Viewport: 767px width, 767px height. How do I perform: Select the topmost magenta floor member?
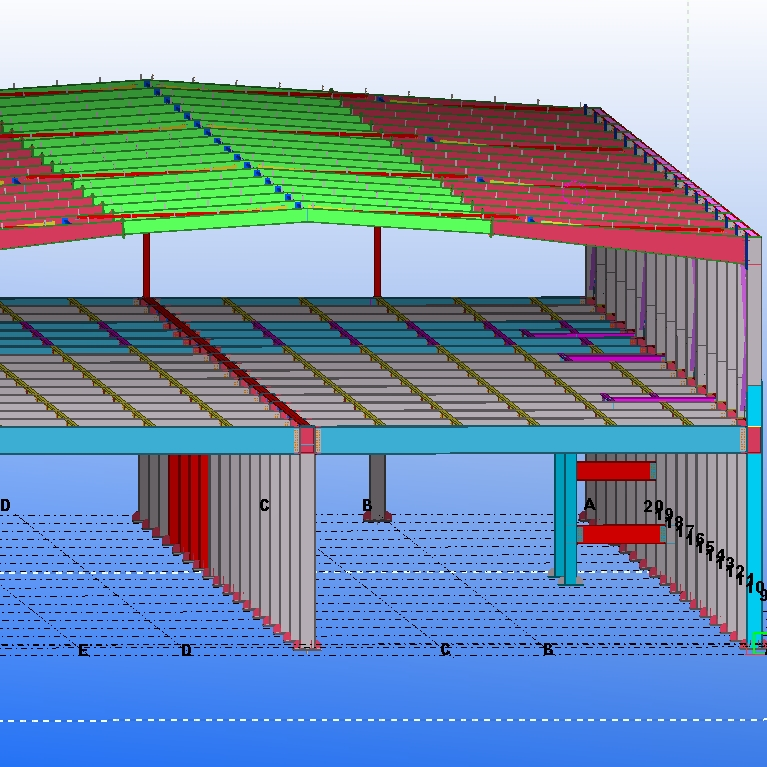click(578, 335)
